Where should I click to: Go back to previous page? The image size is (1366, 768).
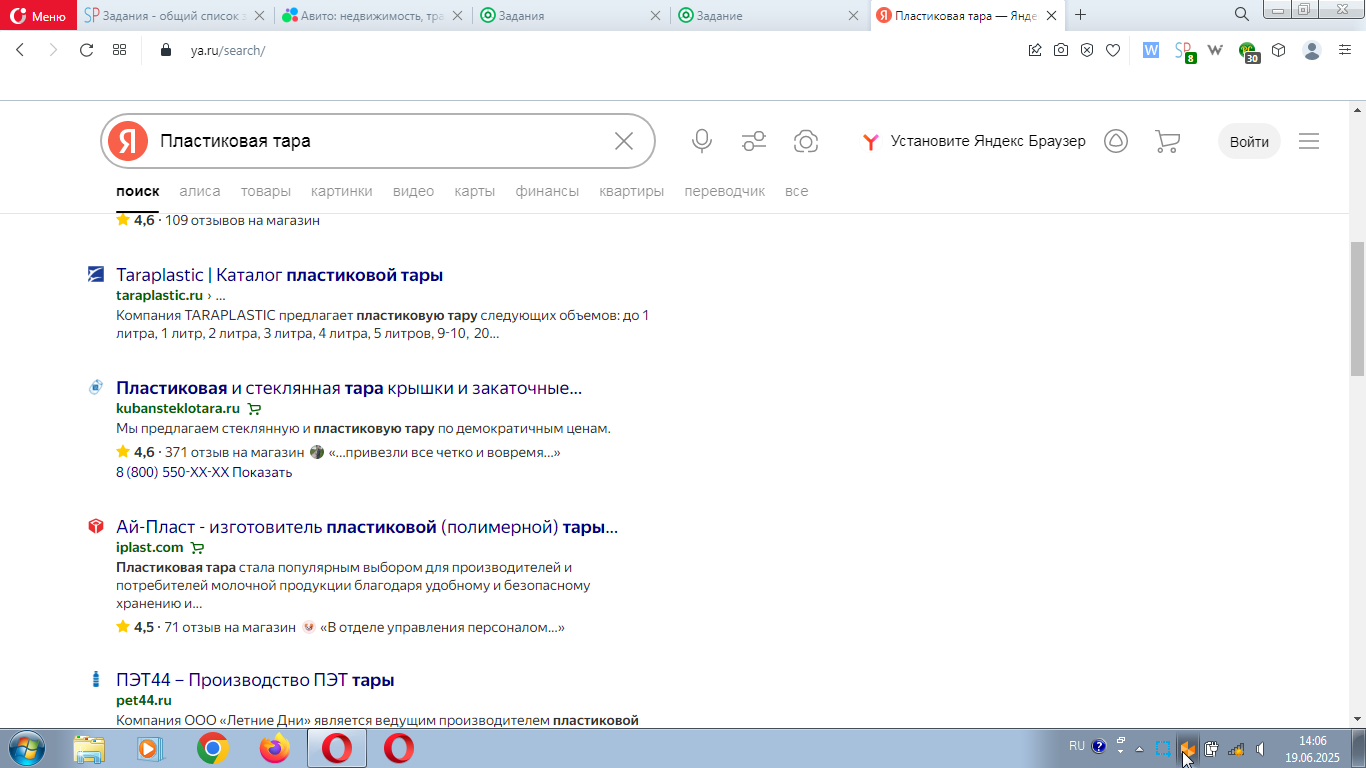click(20, 50)
